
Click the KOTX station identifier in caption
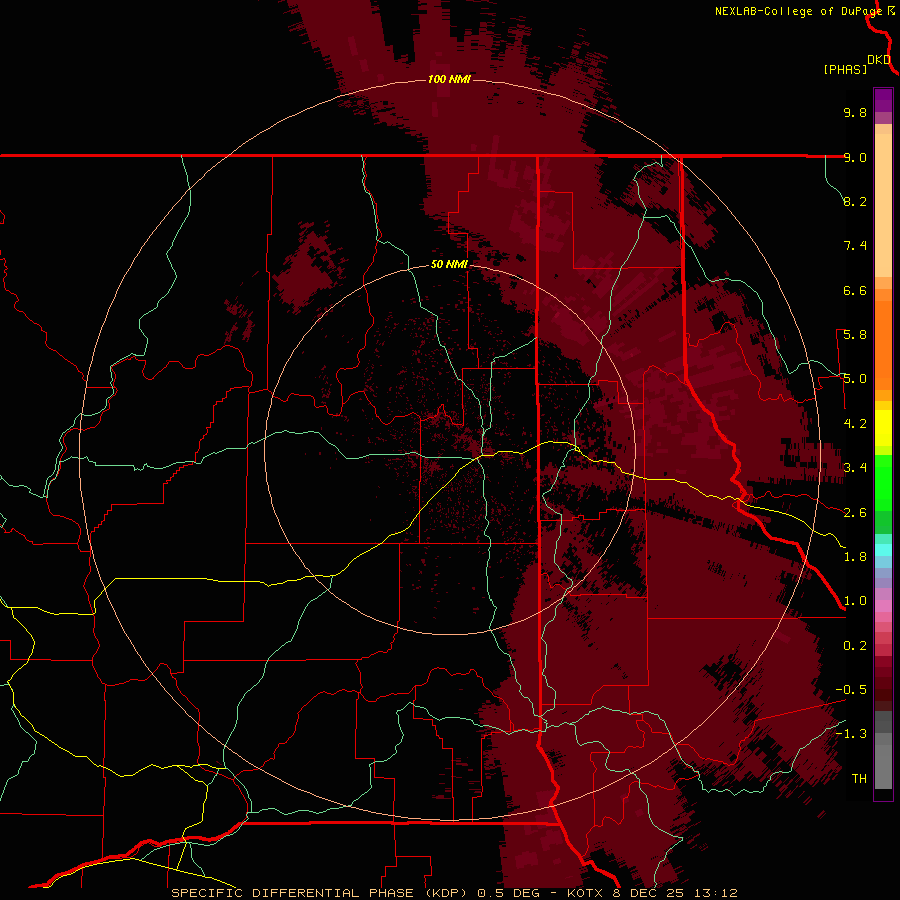click(x=585, y=893)
